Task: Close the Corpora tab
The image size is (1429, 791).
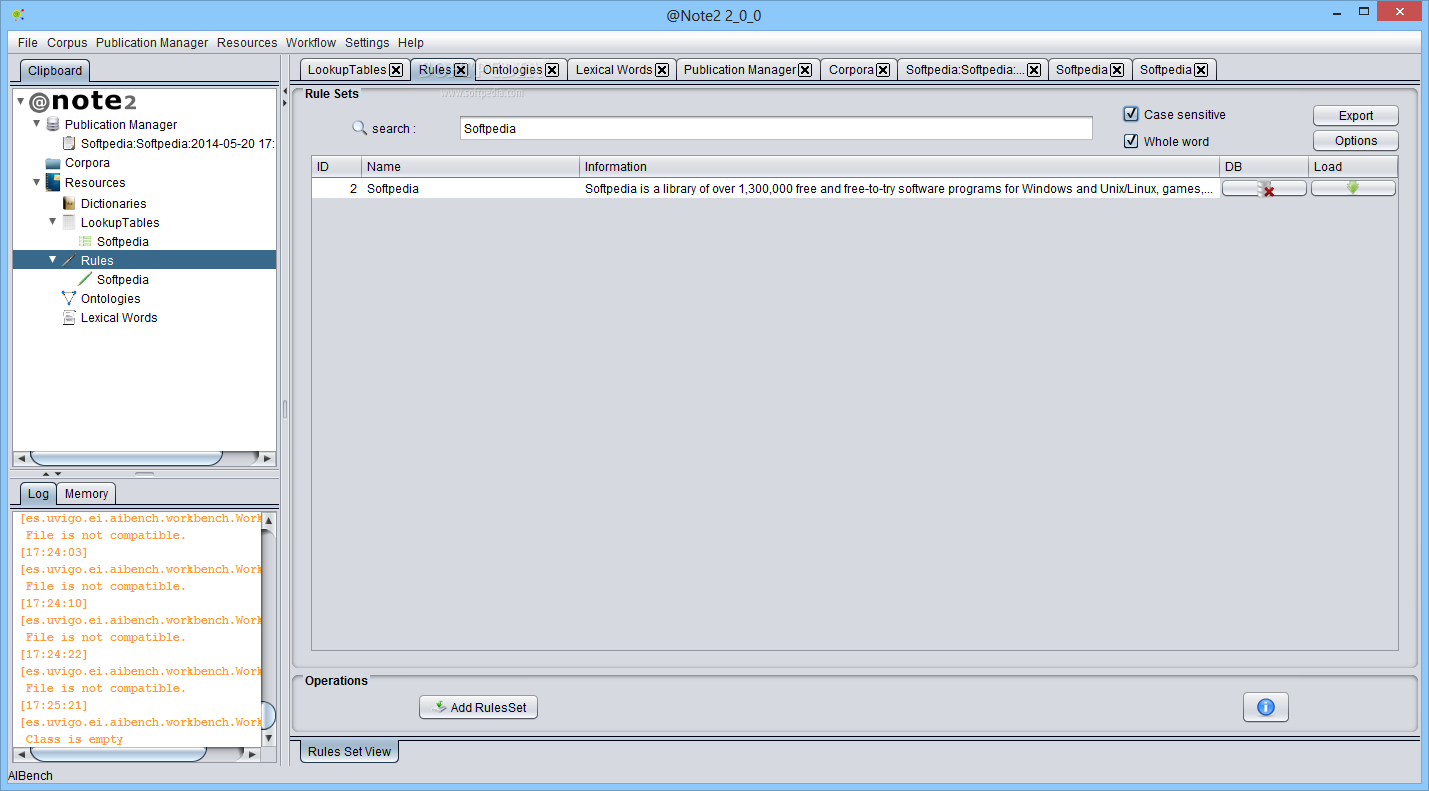Action: (x=883, y=70)
